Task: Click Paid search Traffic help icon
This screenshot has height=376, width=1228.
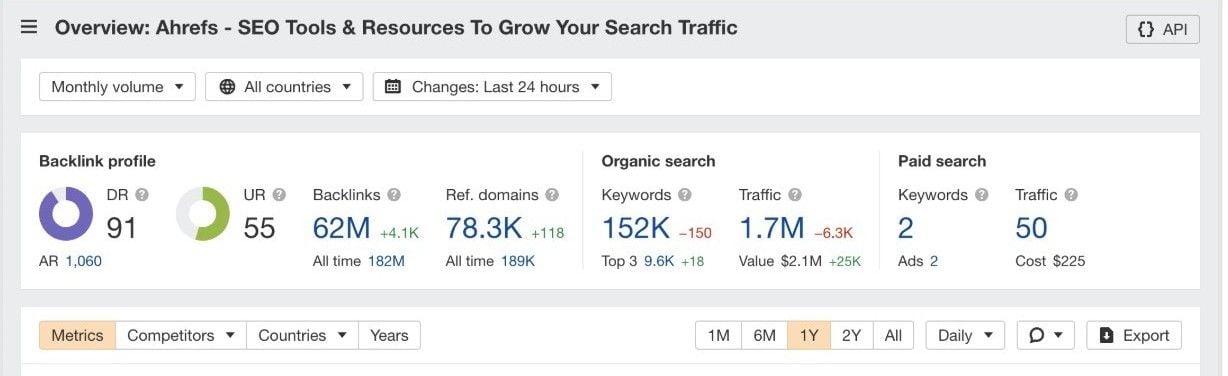Action: point(1071,195)
